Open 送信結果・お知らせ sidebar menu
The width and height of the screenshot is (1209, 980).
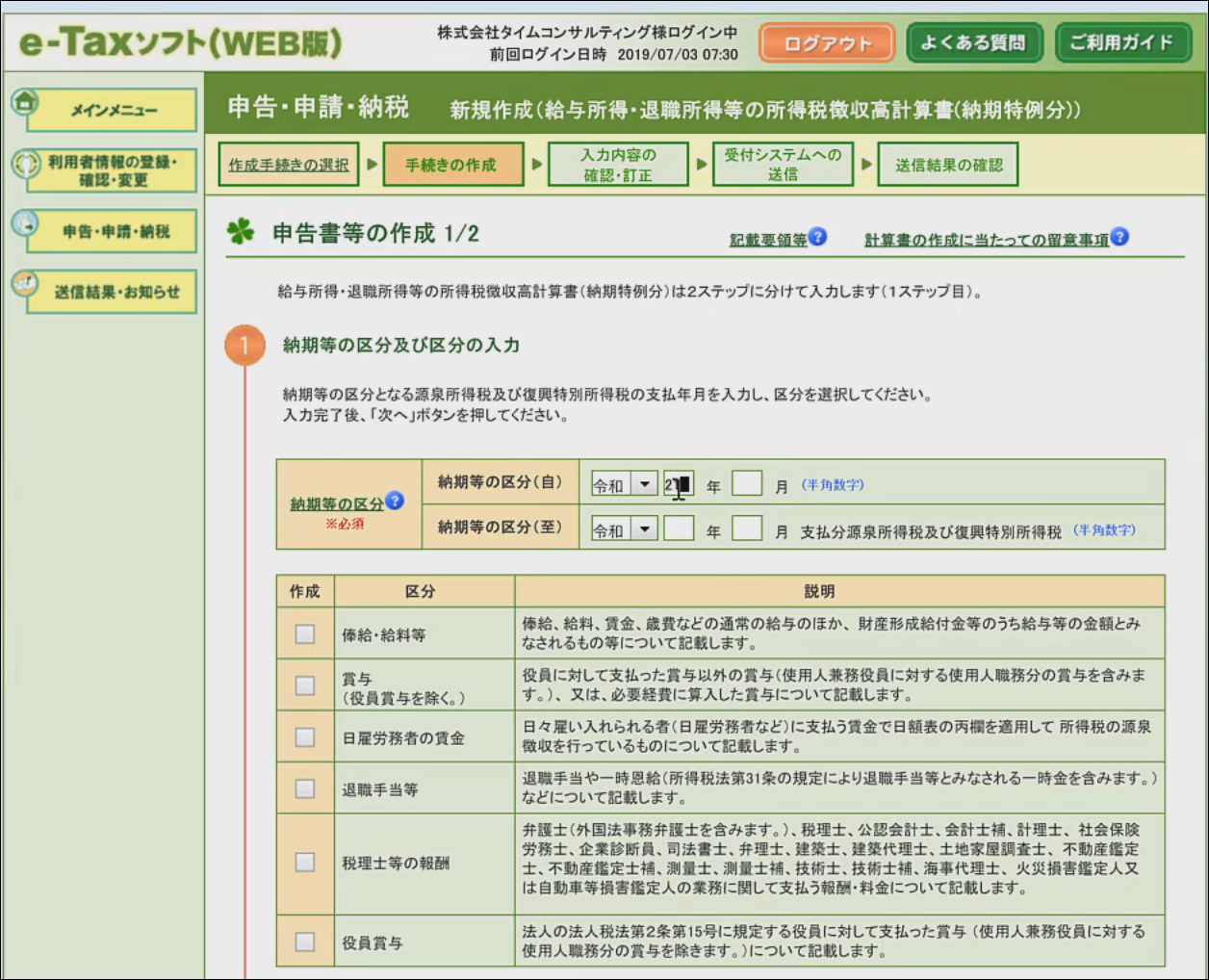tap(113, 292)
